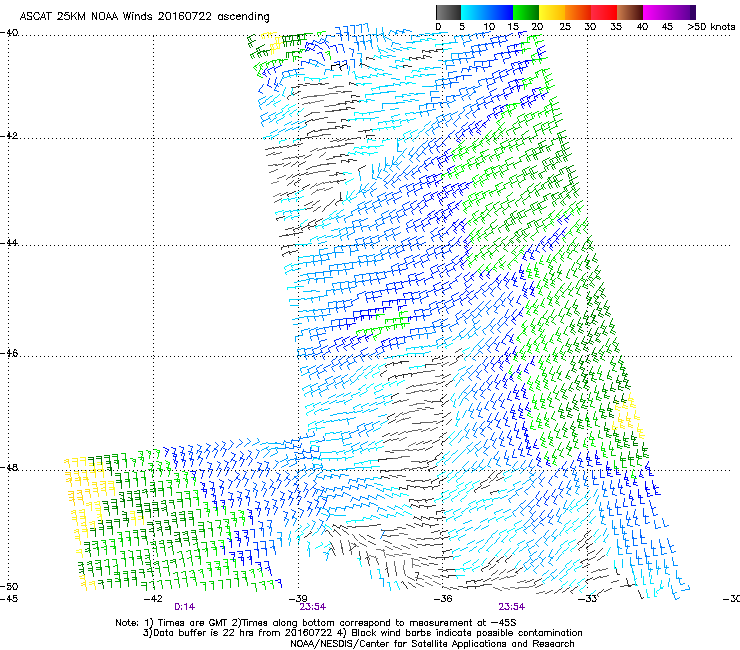Pick the magenta 40–45 knots legend swatch

click(x=656, y=12)
